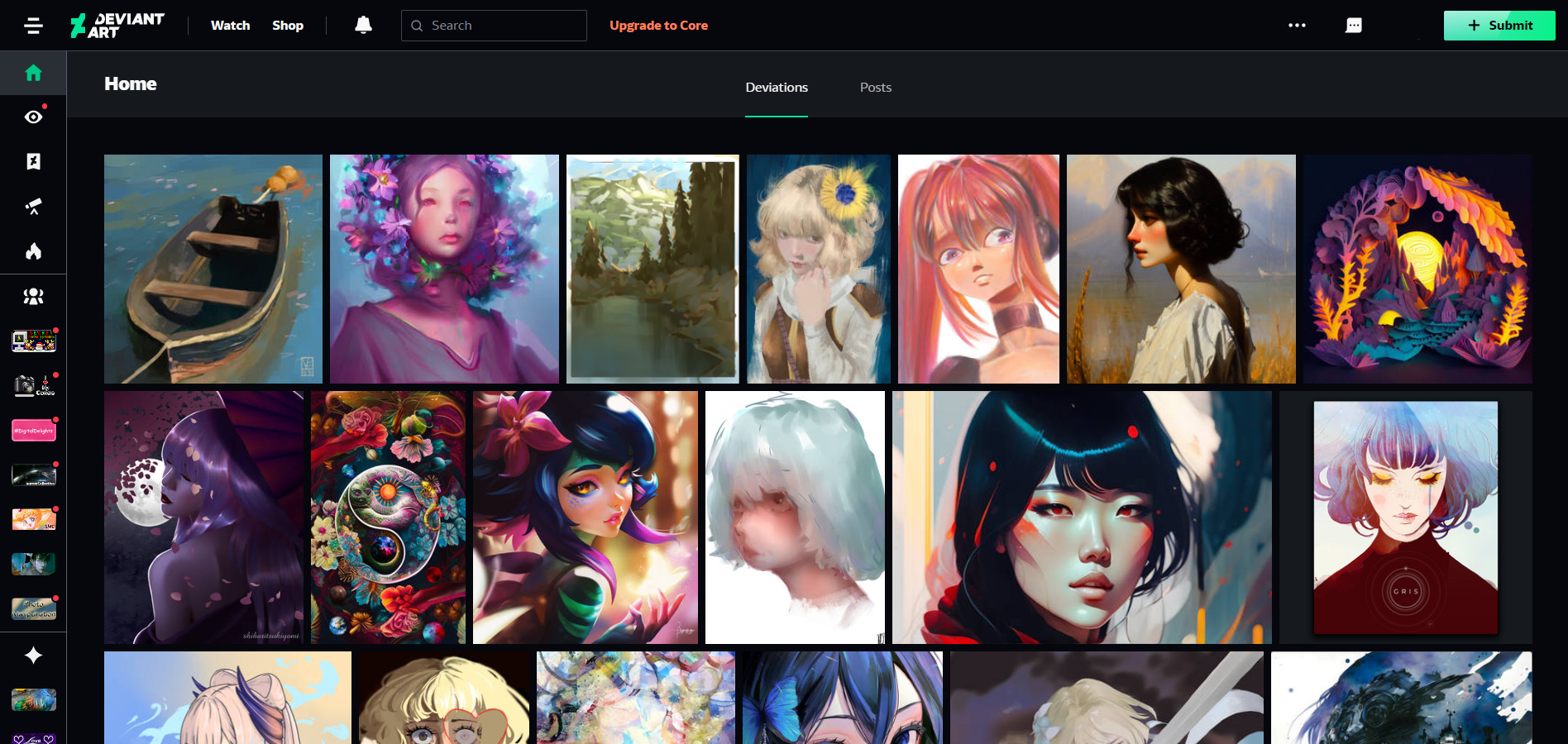Screen dimensions: 1568x744
Task: Switch to the Posts tab
Action: point(876,88)
